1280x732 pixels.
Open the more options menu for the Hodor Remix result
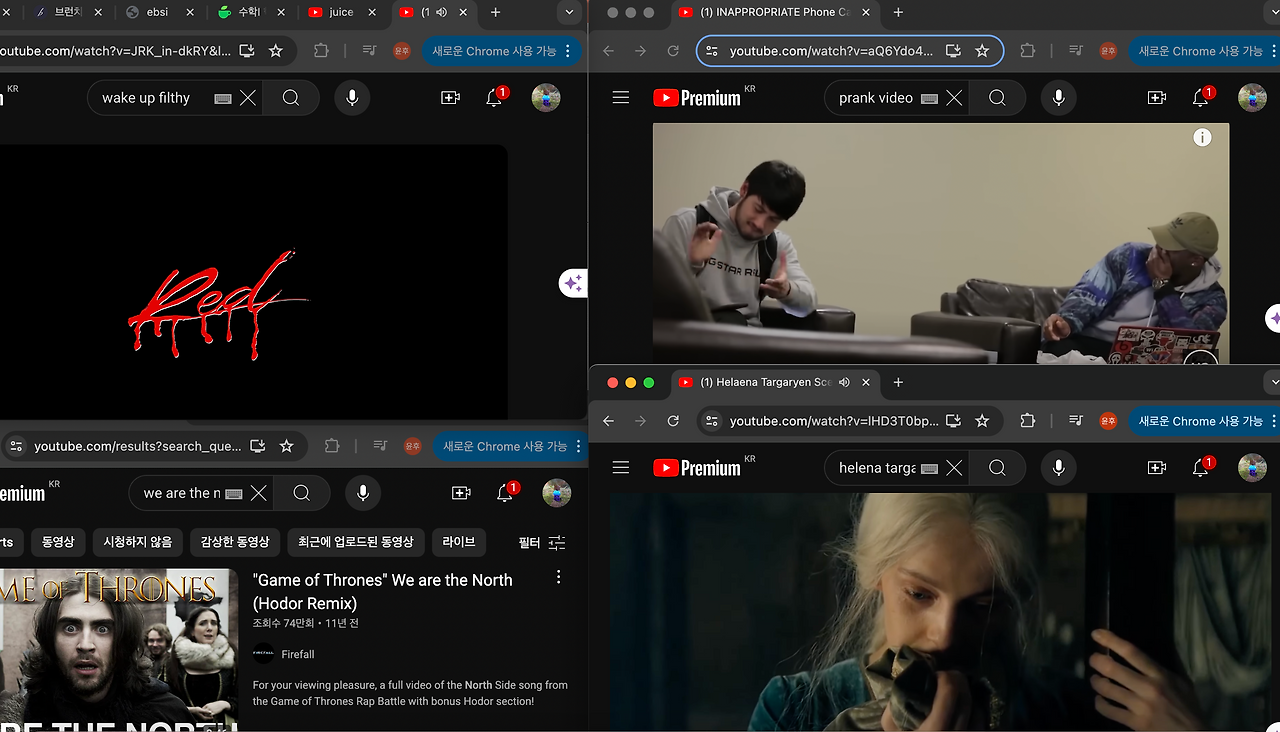[x=558, y=577]
